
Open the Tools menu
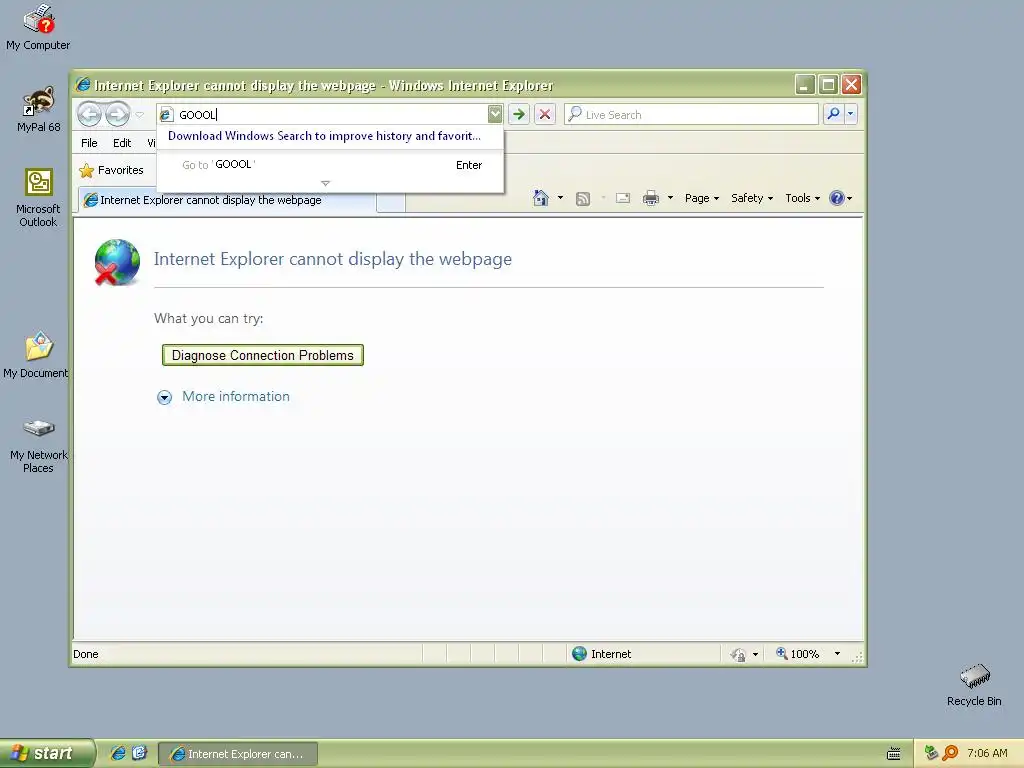tap(802, 198)
